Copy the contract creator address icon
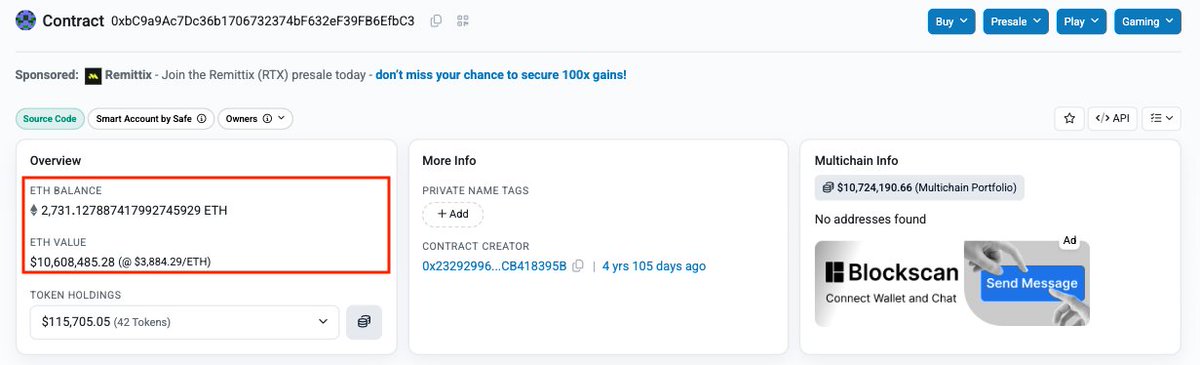Viewport: 1200px width, 365px height. tap(578, 266)
